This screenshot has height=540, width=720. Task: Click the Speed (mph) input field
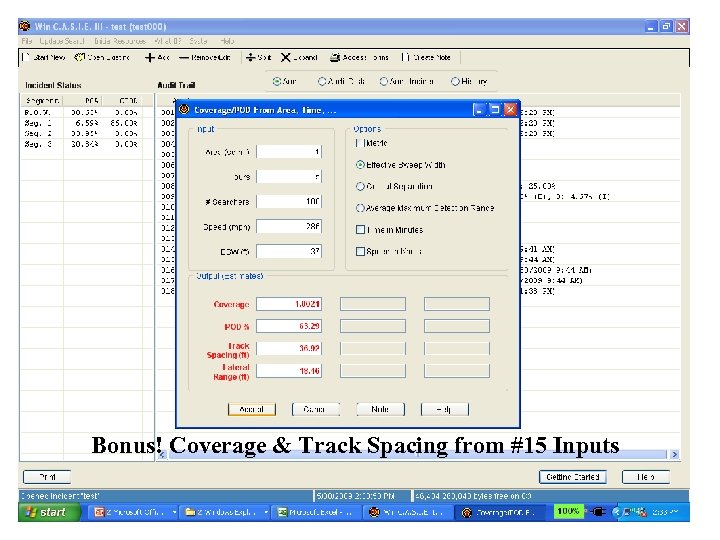pos(289,226)
